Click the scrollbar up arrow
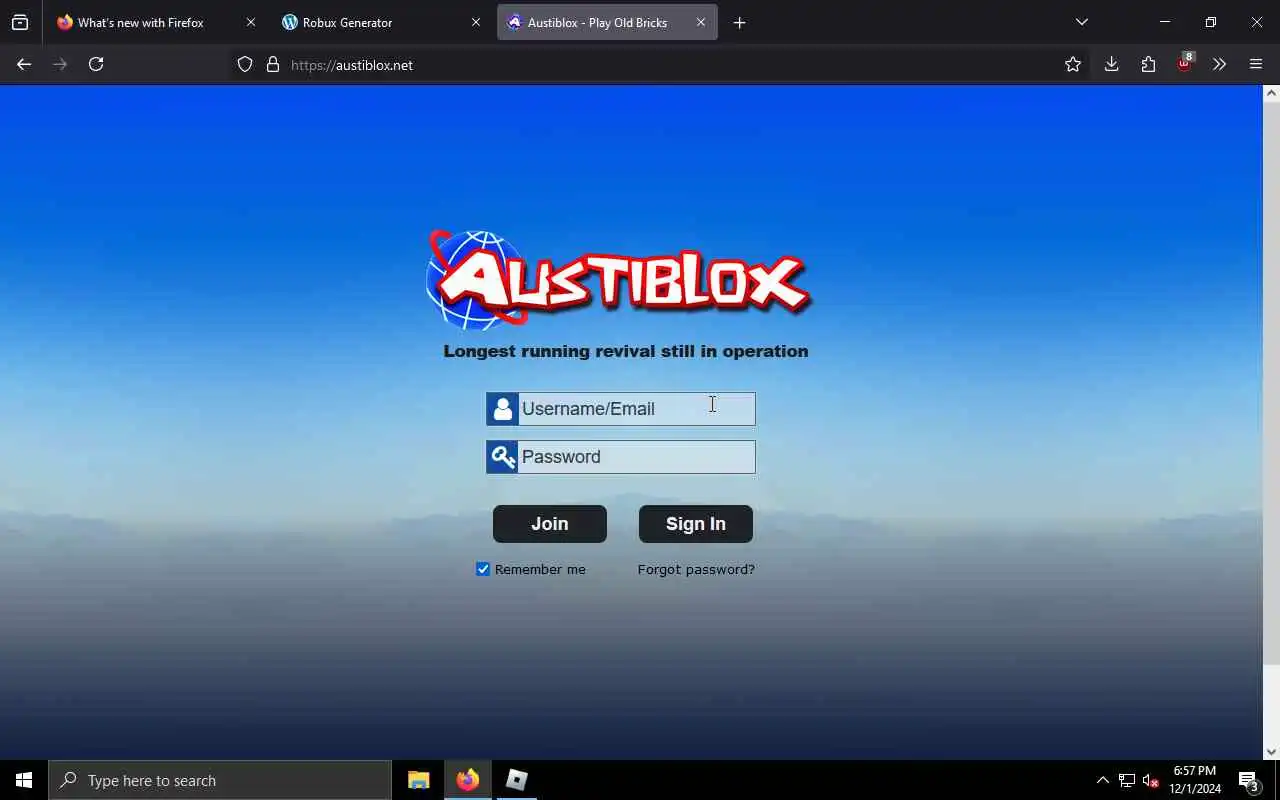Image resolution: width=1280 pixels, height=800 pixels. [x=1271, y=93]
